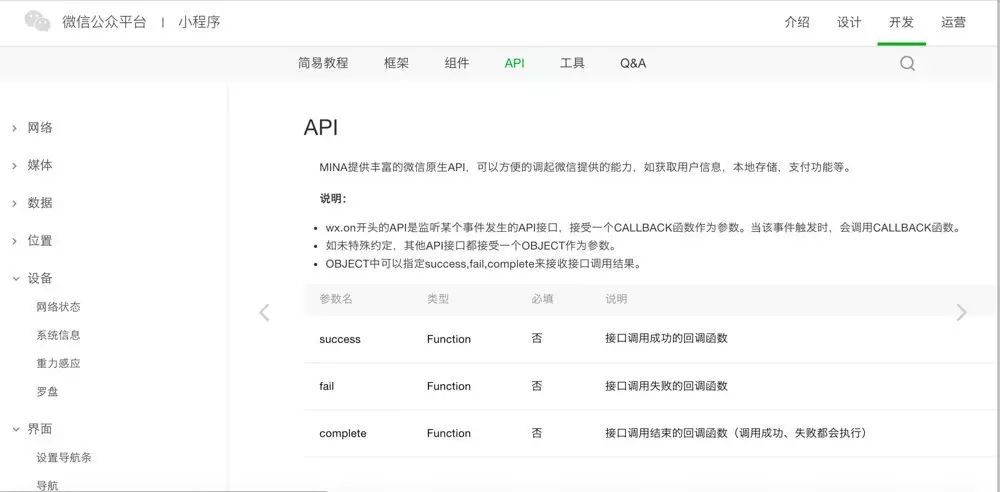Click the API page heading
Viewport: 1000px width, 492px height.
(x=321, y=128)
